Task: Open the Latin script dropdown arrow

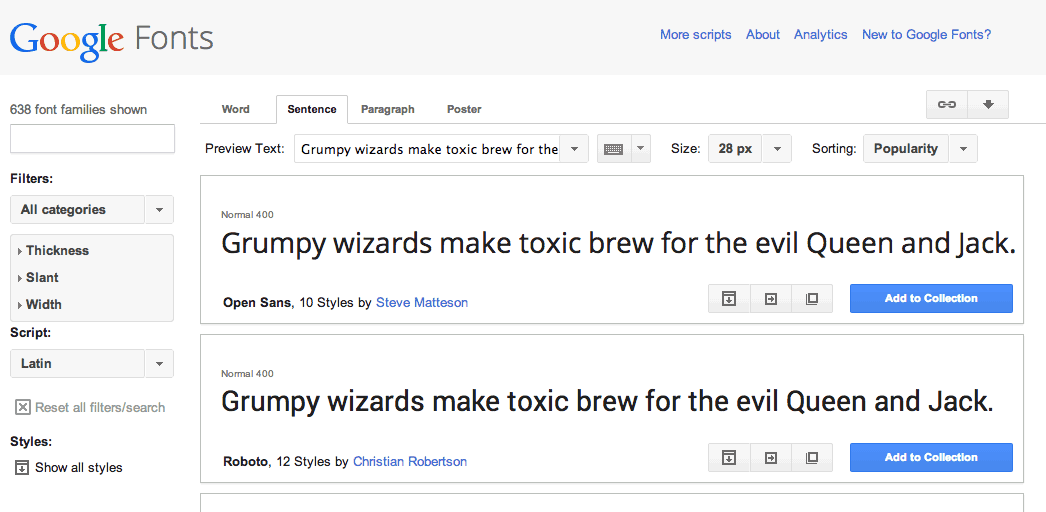Action: (x=159, y=363)
